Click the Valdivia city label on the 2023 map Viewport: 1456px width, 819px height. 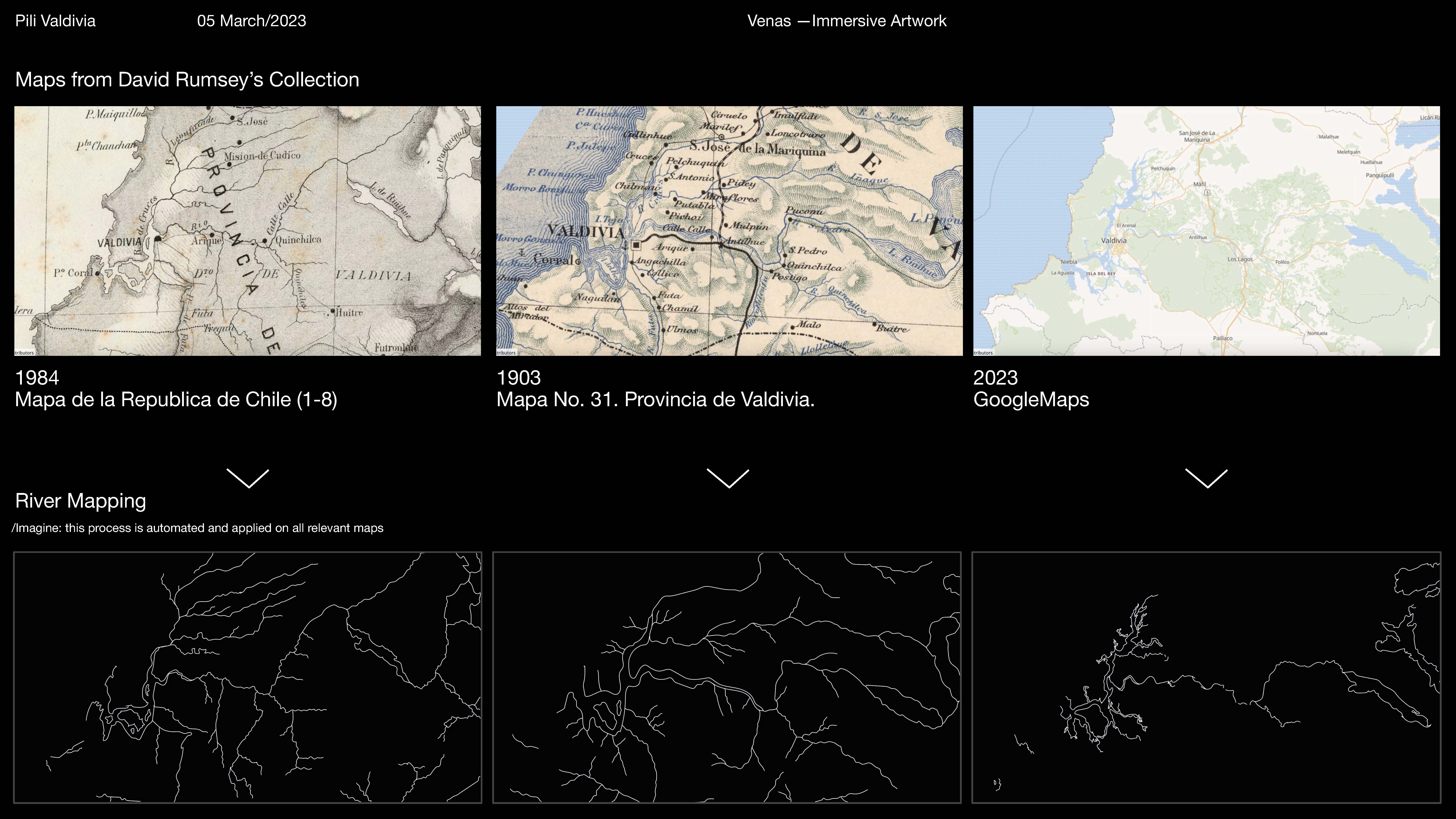[x=1114, y=240]
